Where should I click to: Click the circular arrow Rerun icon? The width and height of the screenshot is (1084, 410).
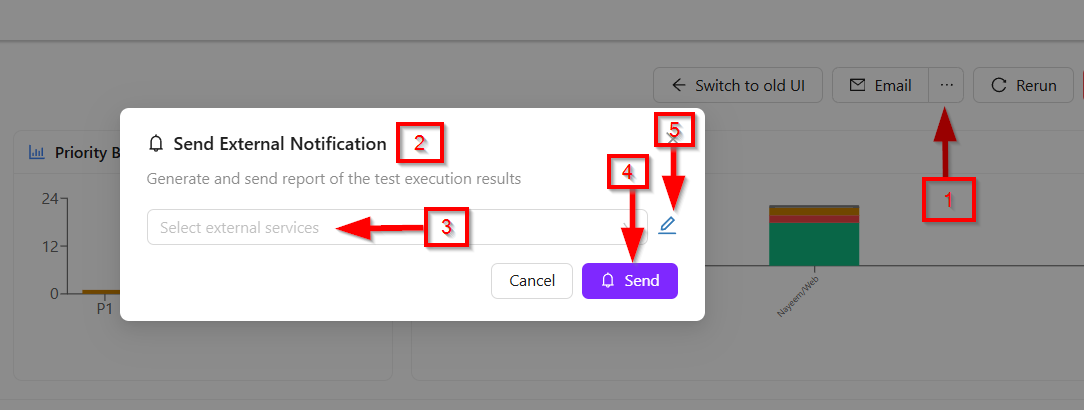point(998,85)
